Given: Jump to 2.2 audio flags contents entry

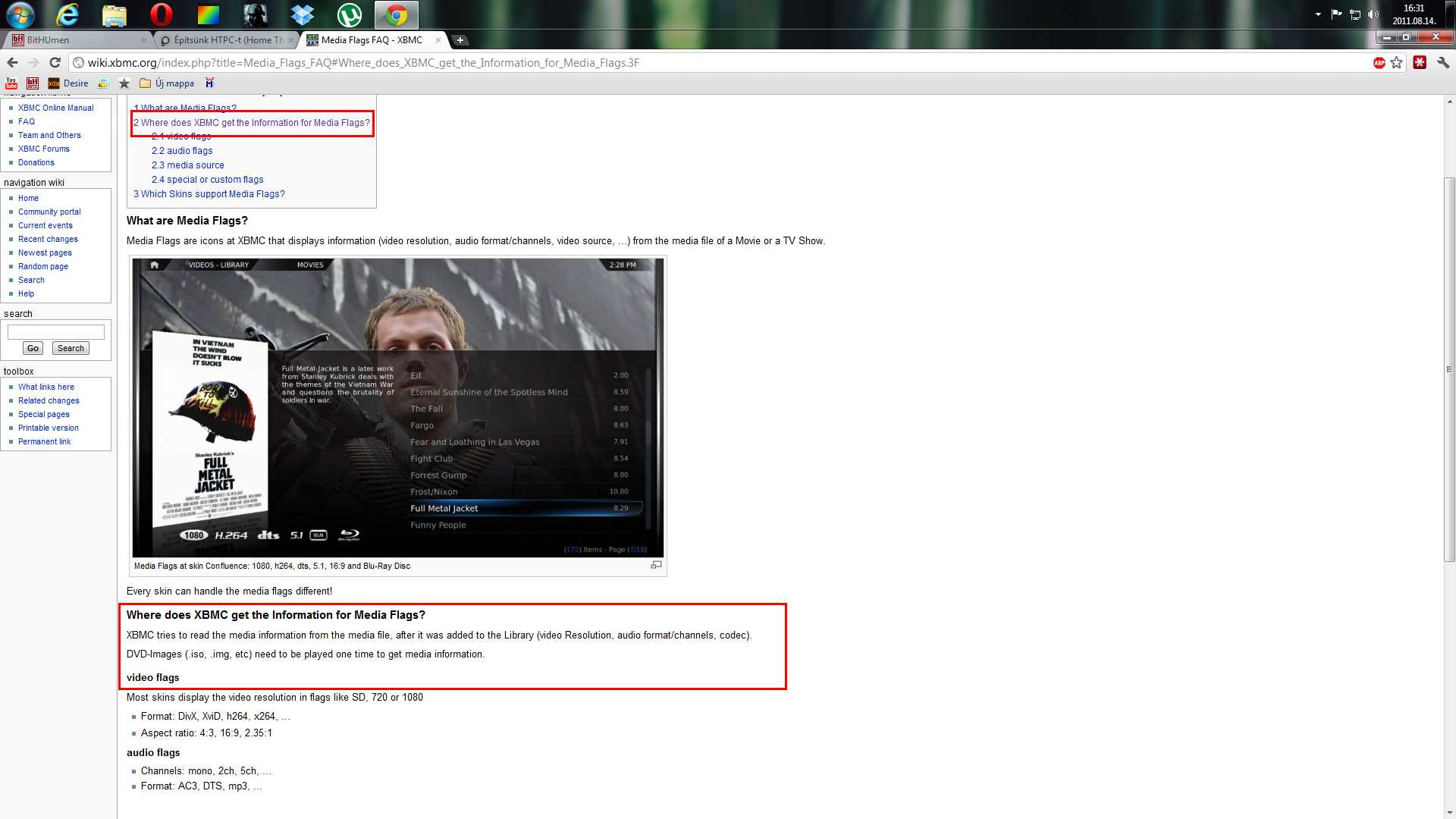Looking at the screenshot, I should (x=182, y=151).
